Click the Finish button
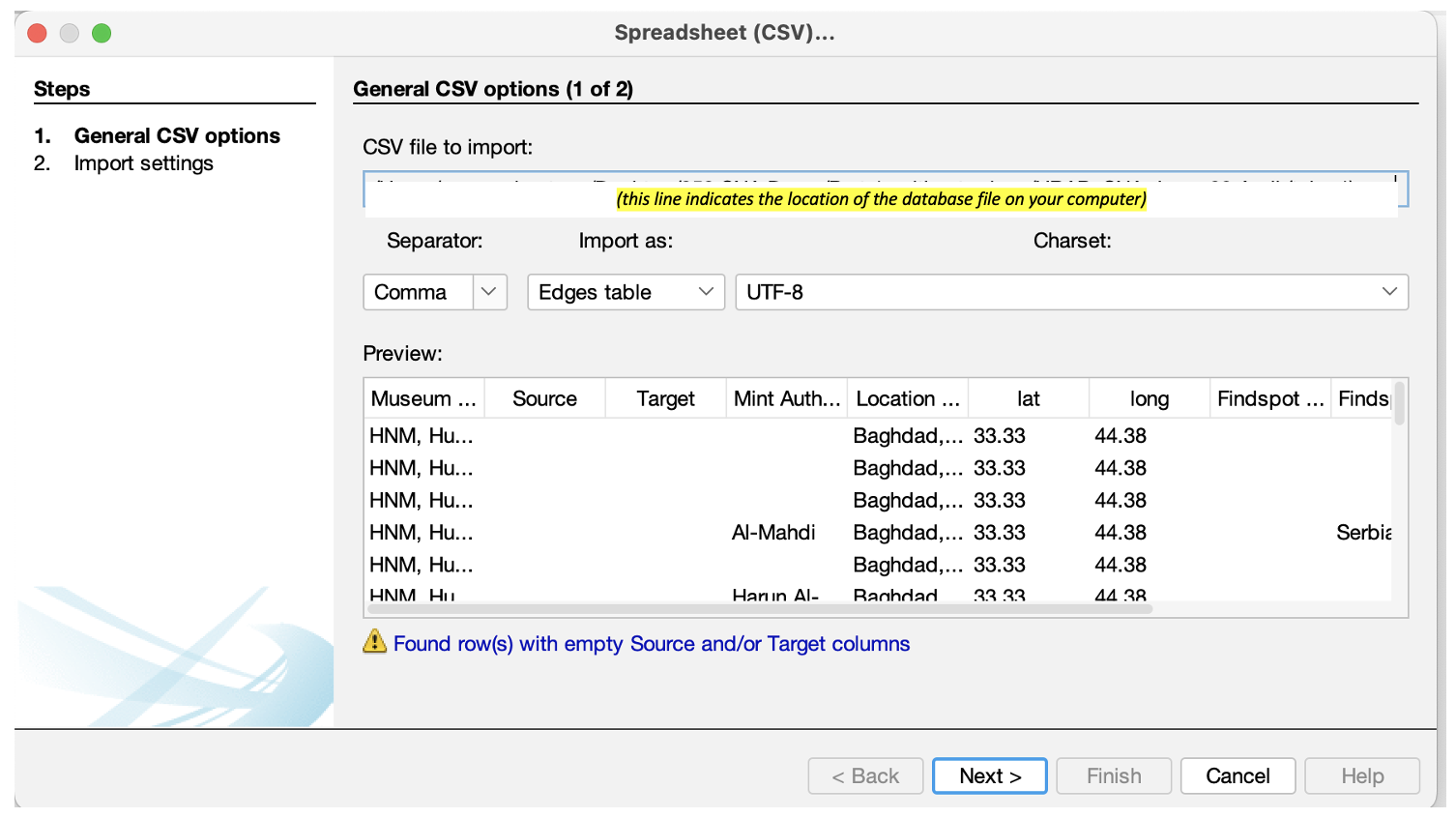 tap(1114, 775)
